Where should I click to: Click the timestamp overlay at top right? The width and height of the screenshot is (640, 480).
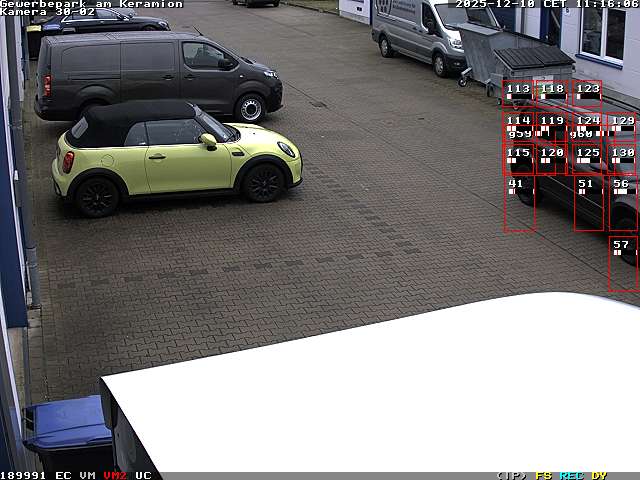[546, 4]
